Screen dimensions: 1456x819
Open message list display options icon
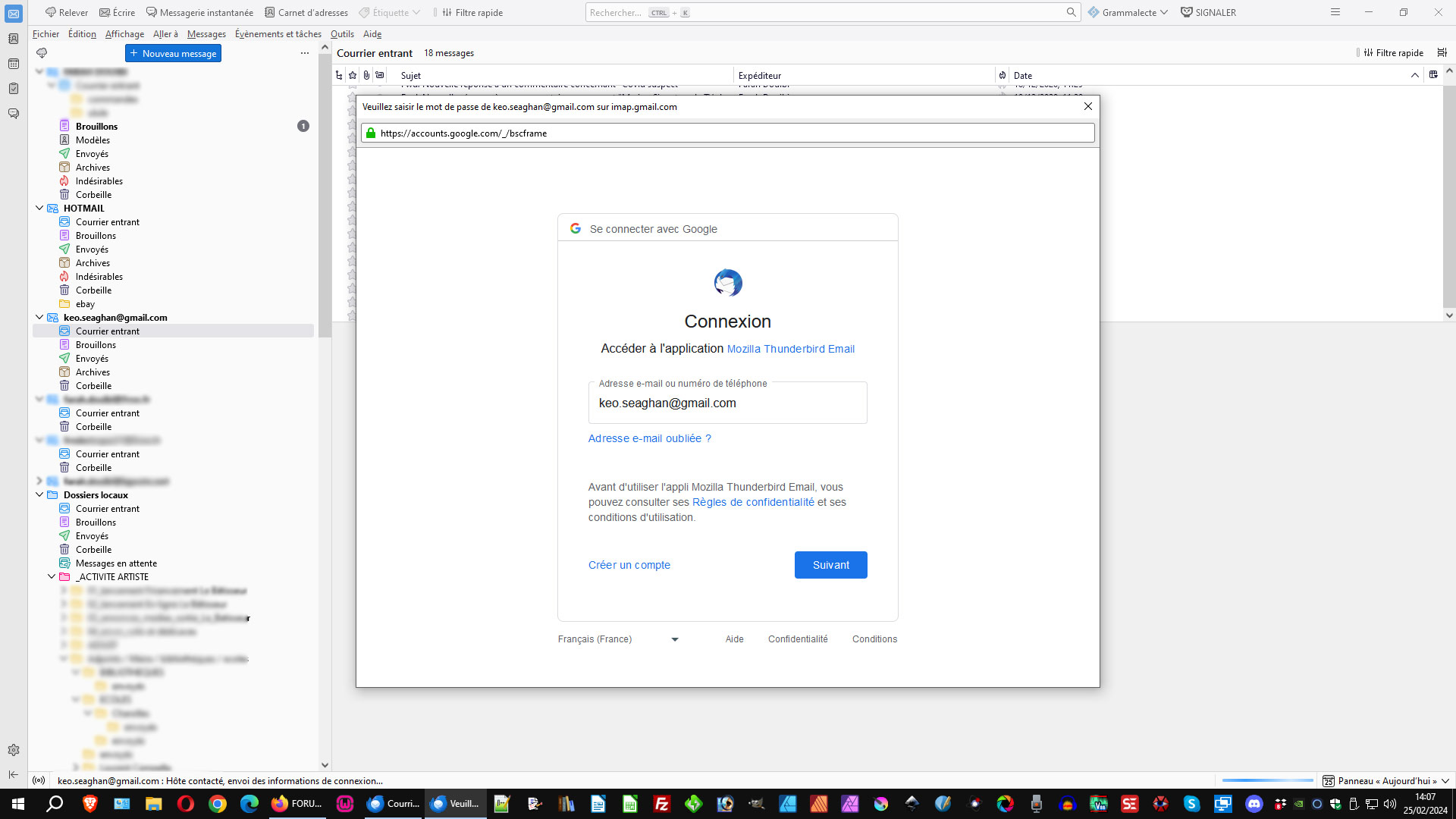pyautogui.click(x=1442, y=53)
